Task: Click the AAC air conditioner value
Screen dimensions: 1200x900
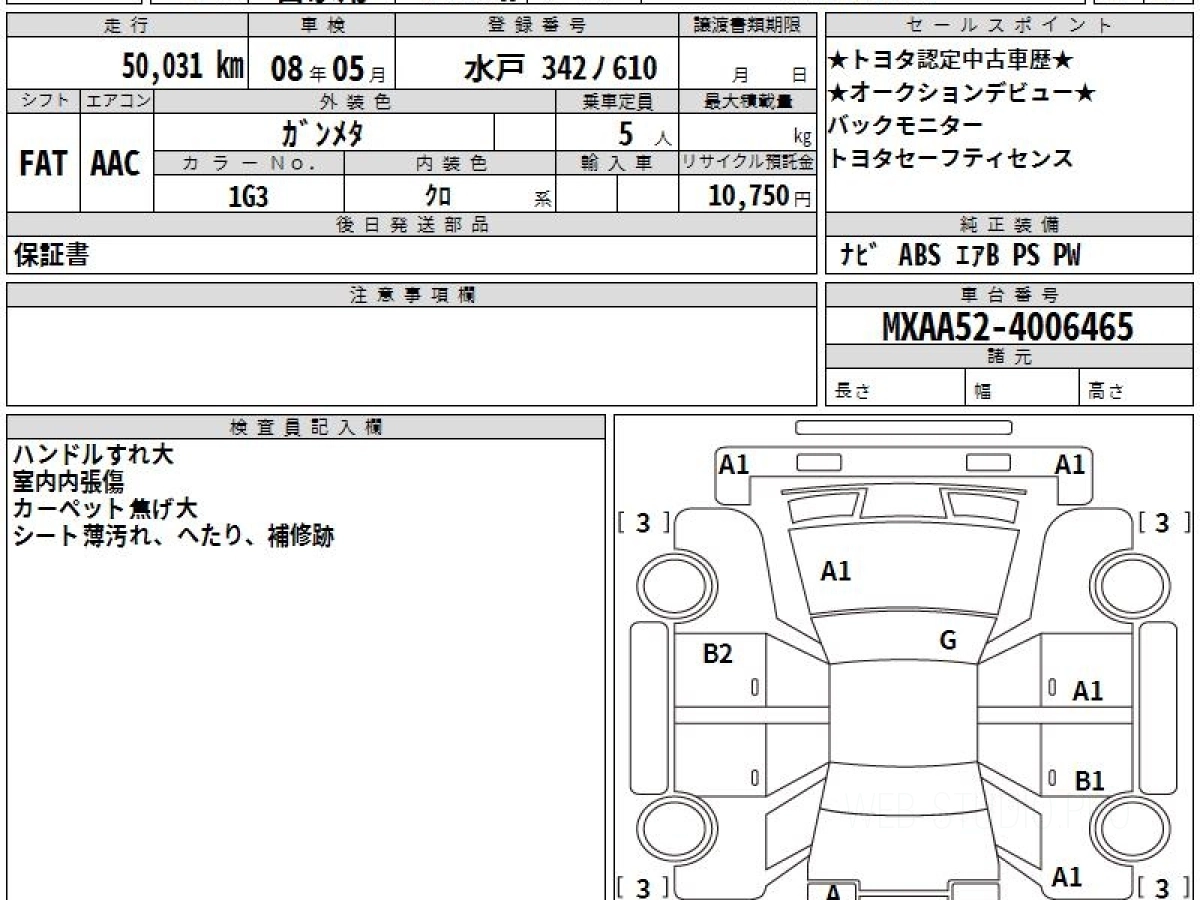Action: pyautogui.click(x=116, y=164)
